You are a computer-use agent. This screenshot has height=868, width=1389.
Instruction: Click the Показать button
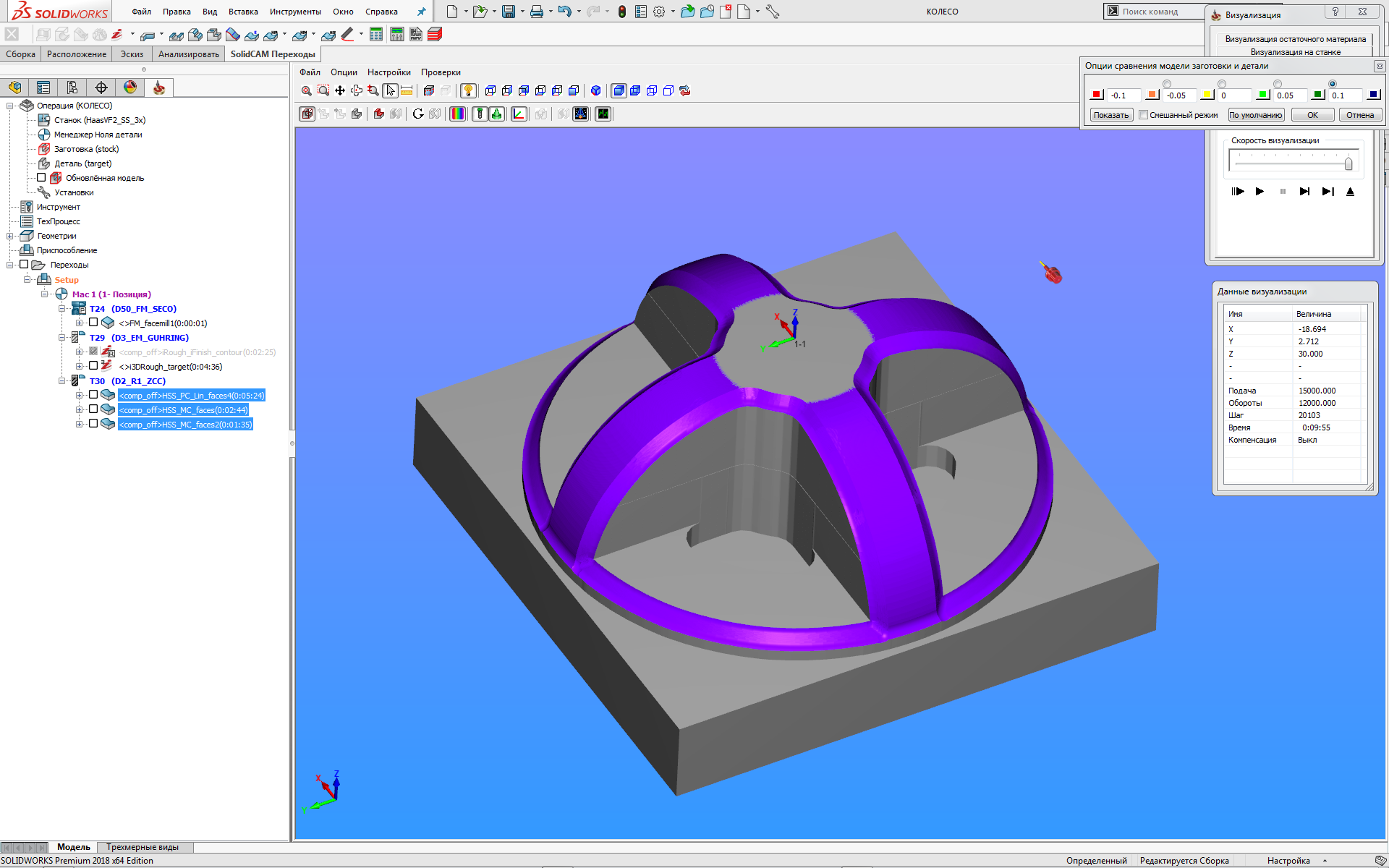click(1110, 115)
